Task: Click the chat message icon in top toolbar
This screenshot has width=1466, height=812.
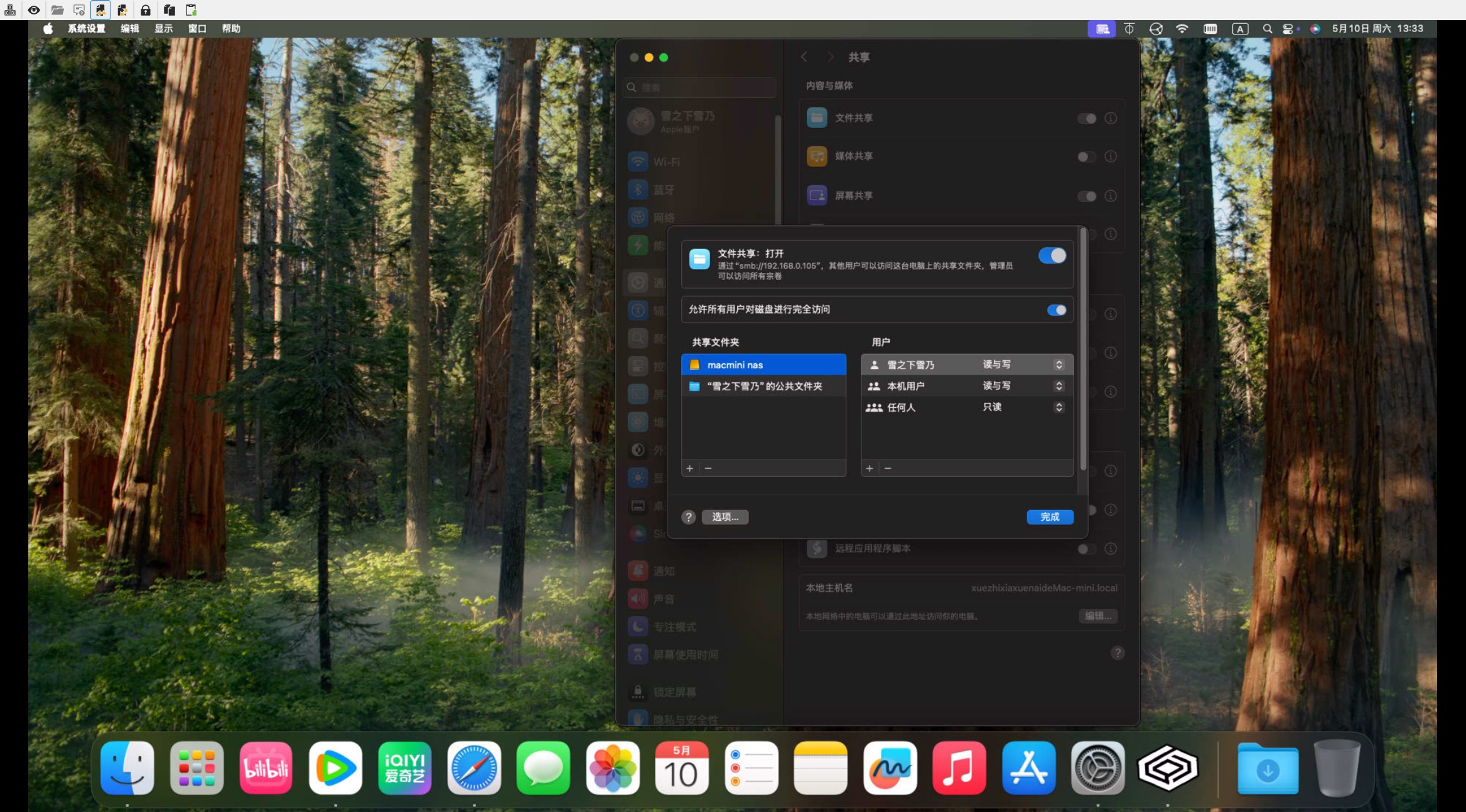Action: click(79, 10)
